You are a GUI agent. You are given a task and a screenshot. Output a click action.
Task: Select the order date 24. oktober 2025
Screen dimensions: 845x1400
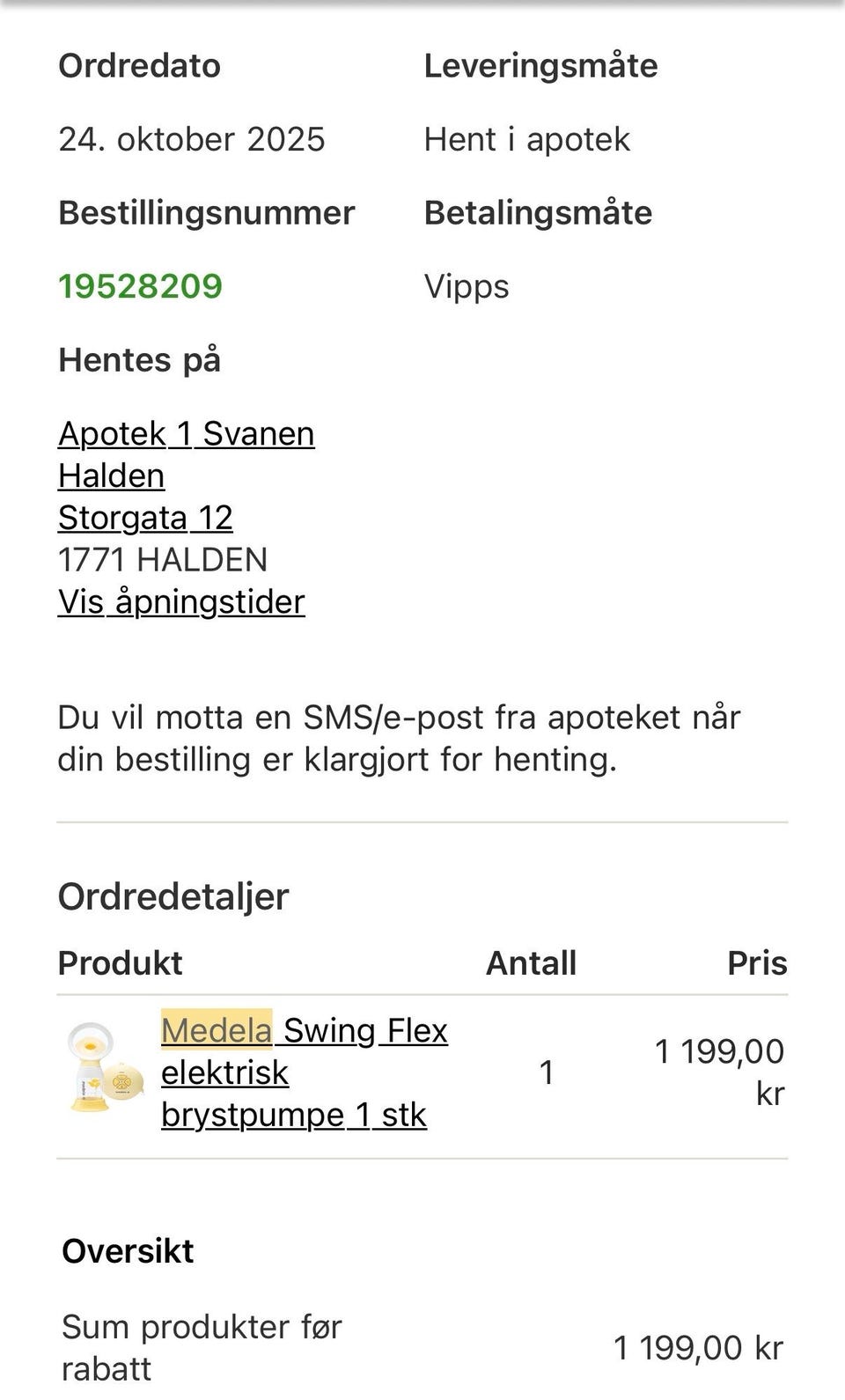click(191, 138)
